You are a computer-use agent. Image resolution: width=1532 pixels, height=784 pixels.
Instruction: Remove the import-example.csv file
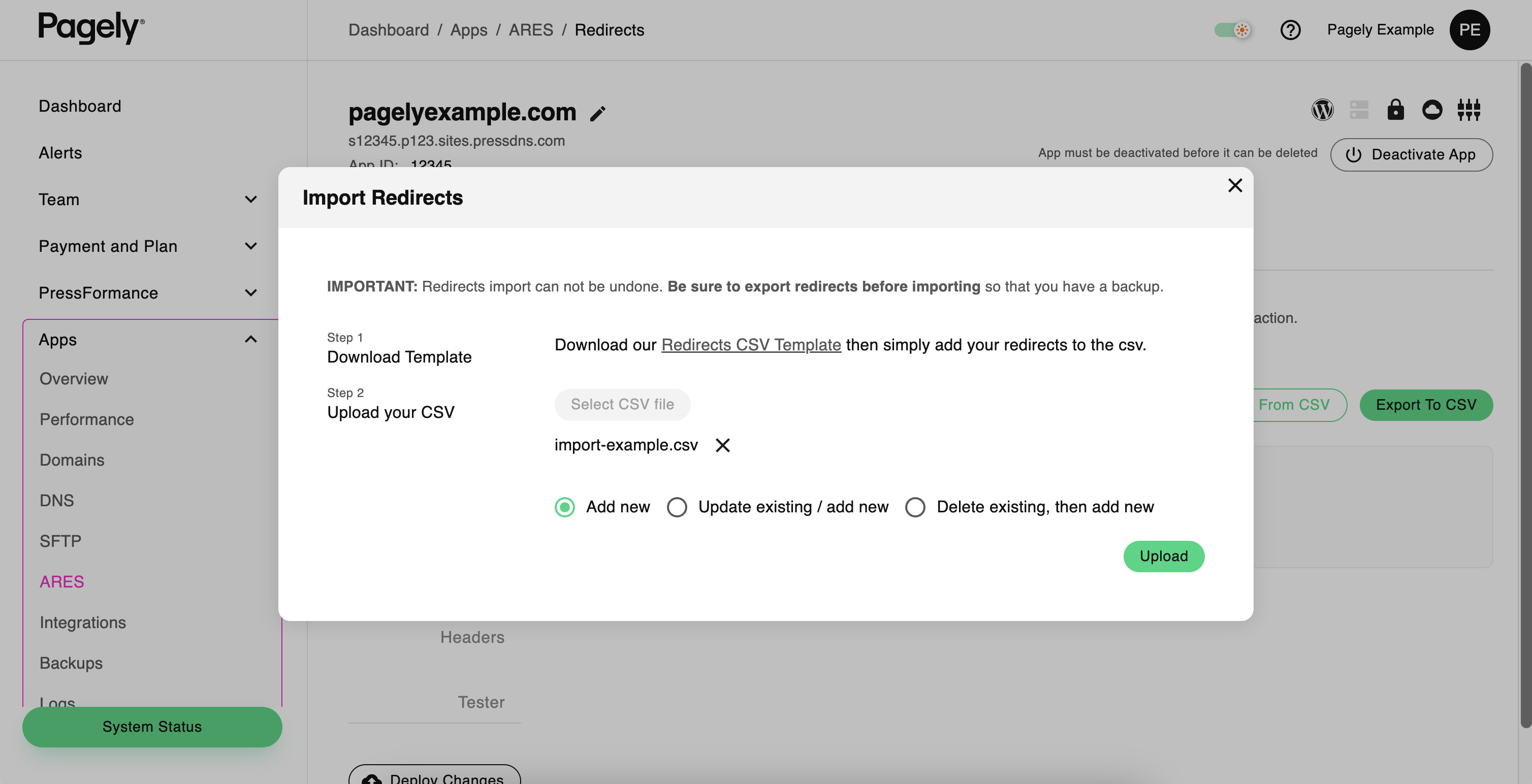click(x=723, y=445)
